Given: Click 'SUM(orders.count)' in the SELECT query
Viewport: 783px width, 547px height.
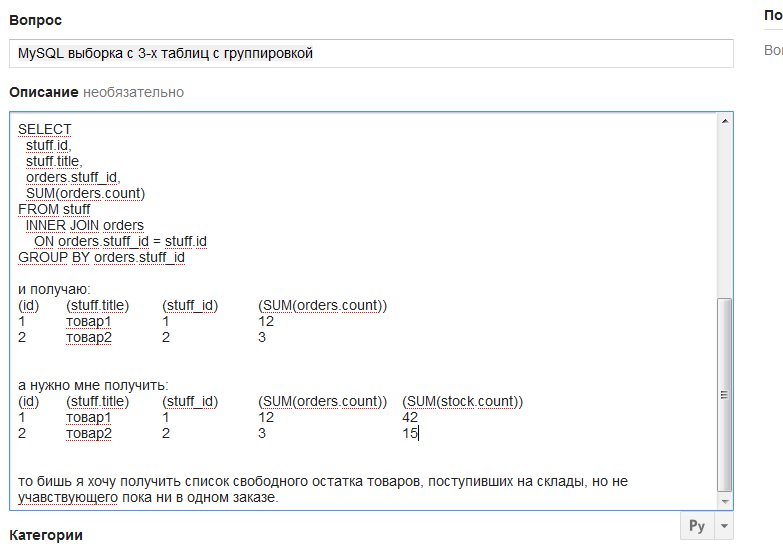Looking at the screenshot, I should (86, 193).
